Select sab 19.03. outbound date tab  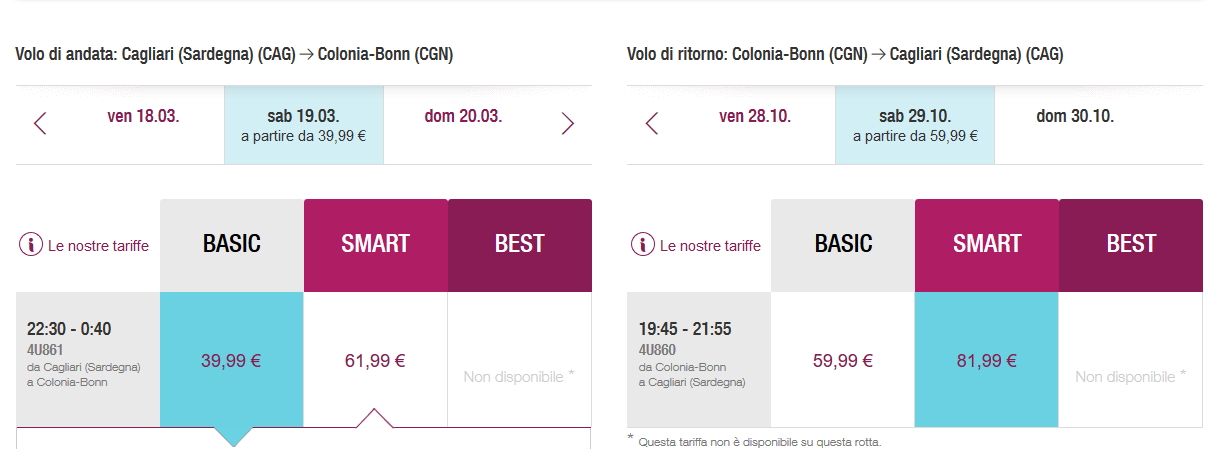click(303, 125)
